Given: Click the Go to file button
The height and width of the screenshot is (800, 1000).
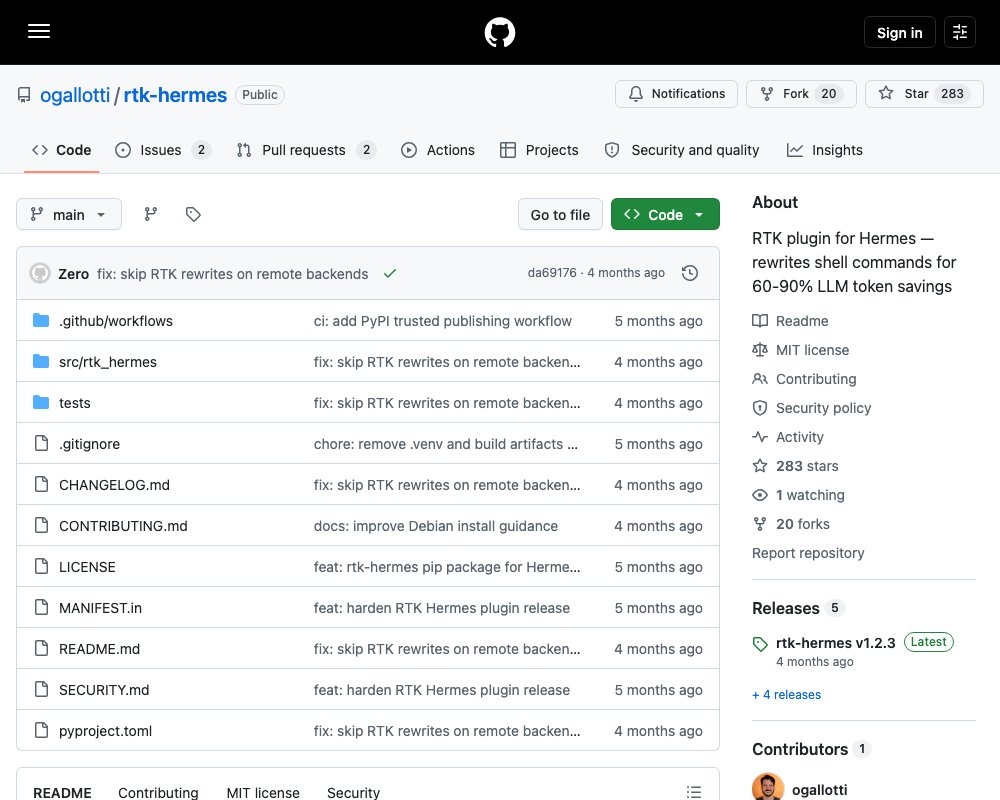Looking at the screenshot, I should point(560,214).
